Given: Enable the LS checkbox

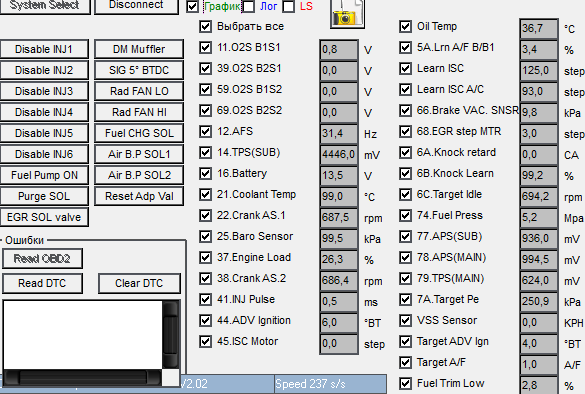Looking at the screenshot, I should click(x=288, y=6).
